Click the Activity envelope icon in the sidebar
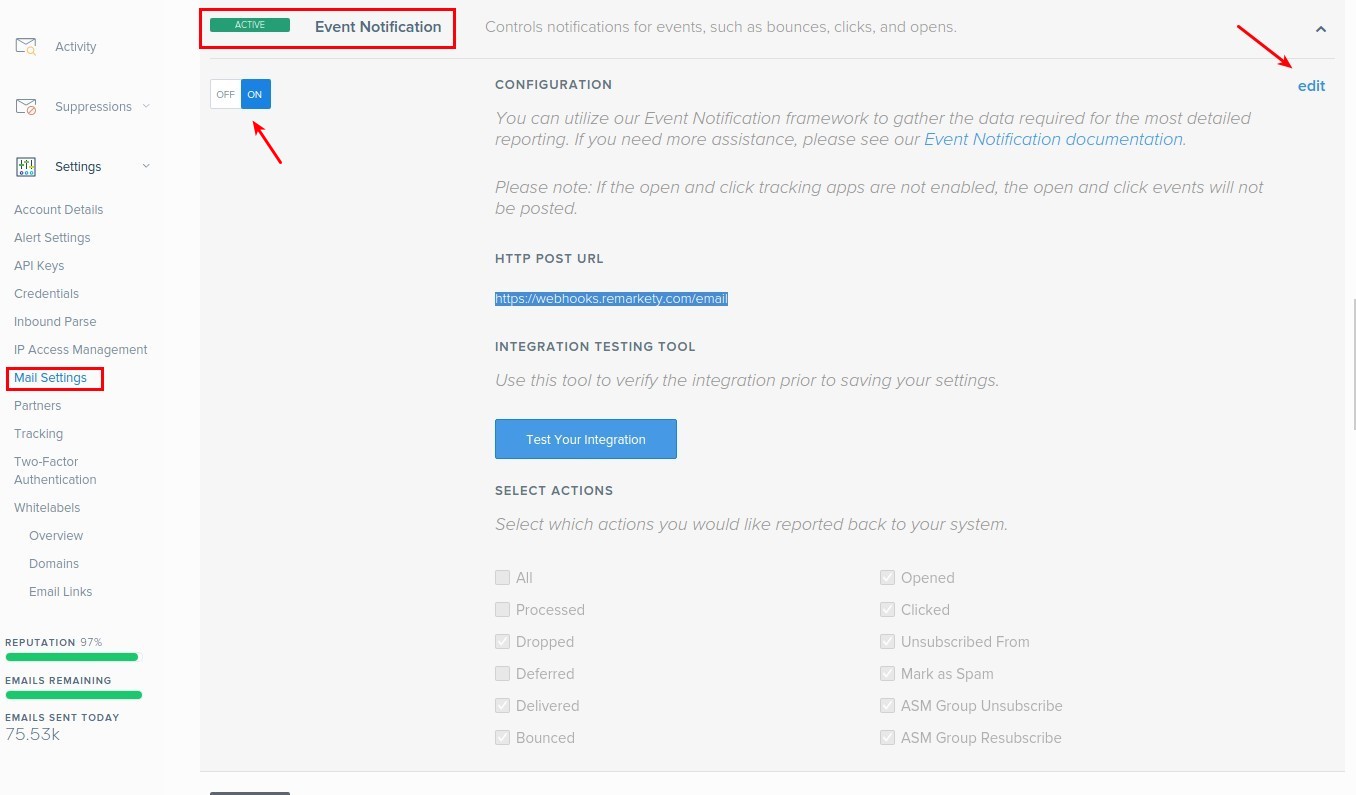This screenshot has width=1356, height=795. (26, 46)
